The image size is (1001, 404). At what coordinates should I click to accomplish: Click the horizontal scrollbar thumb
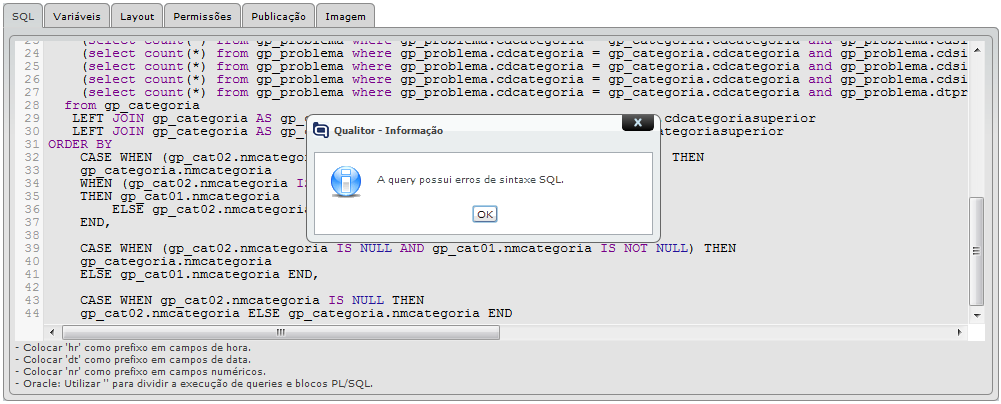280,331
